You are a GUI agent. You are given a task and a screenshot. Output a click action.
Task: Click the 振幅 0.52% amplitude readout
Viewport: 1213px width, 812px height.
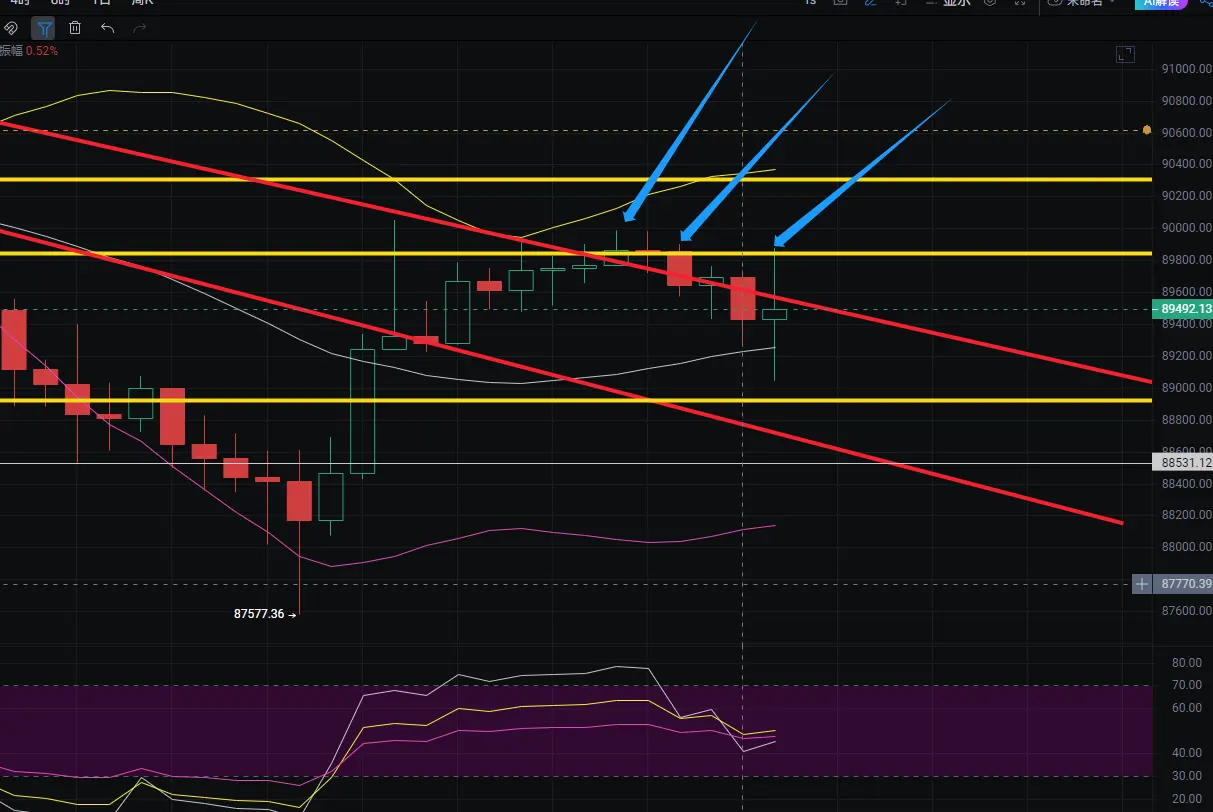pyautogui.click(x=29, y=50)
